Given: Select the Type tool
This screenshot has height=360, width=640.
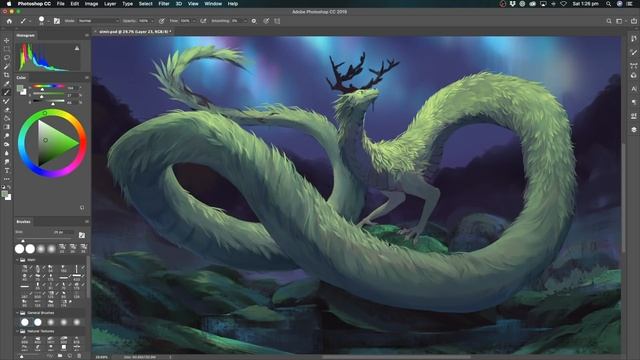Looking at the screenshot, I should 7,170.
